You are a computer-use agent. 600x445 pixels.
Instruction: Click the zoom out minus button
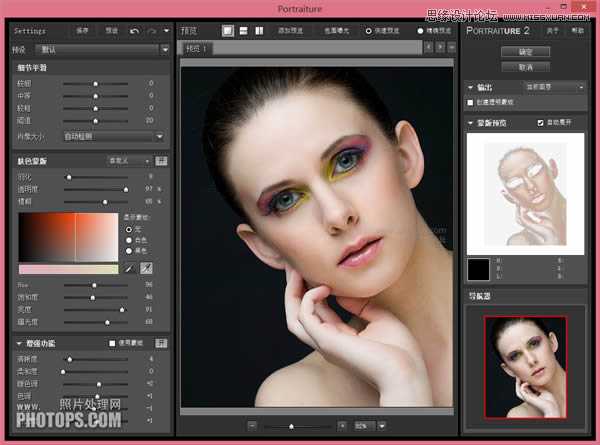point(251,425)
